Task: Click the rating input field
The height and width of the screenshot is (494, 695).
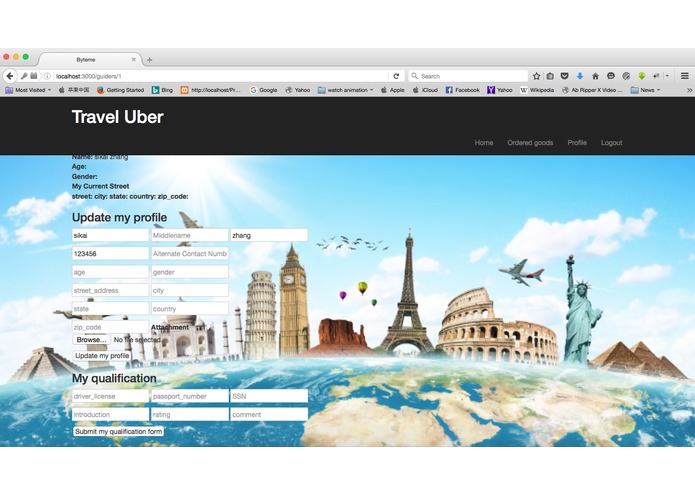Action: pyautogui.click(x=190, y=414)
